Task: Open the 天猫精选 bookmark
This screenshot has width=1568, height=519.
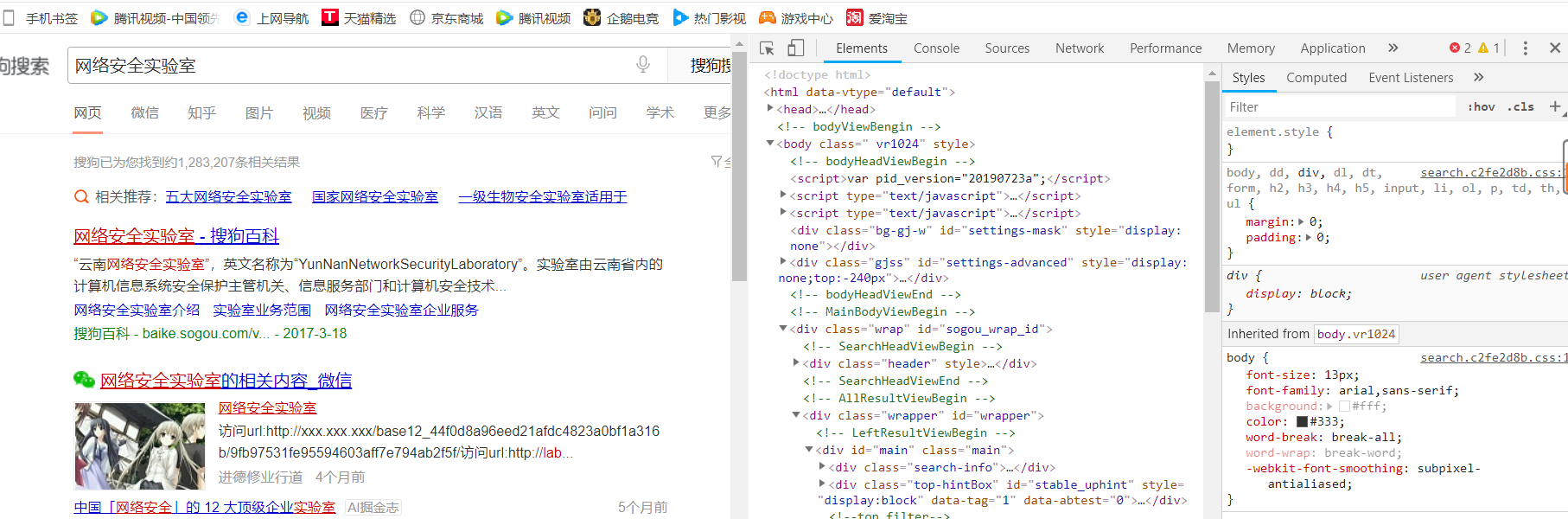Action: (x=359, y=18)
